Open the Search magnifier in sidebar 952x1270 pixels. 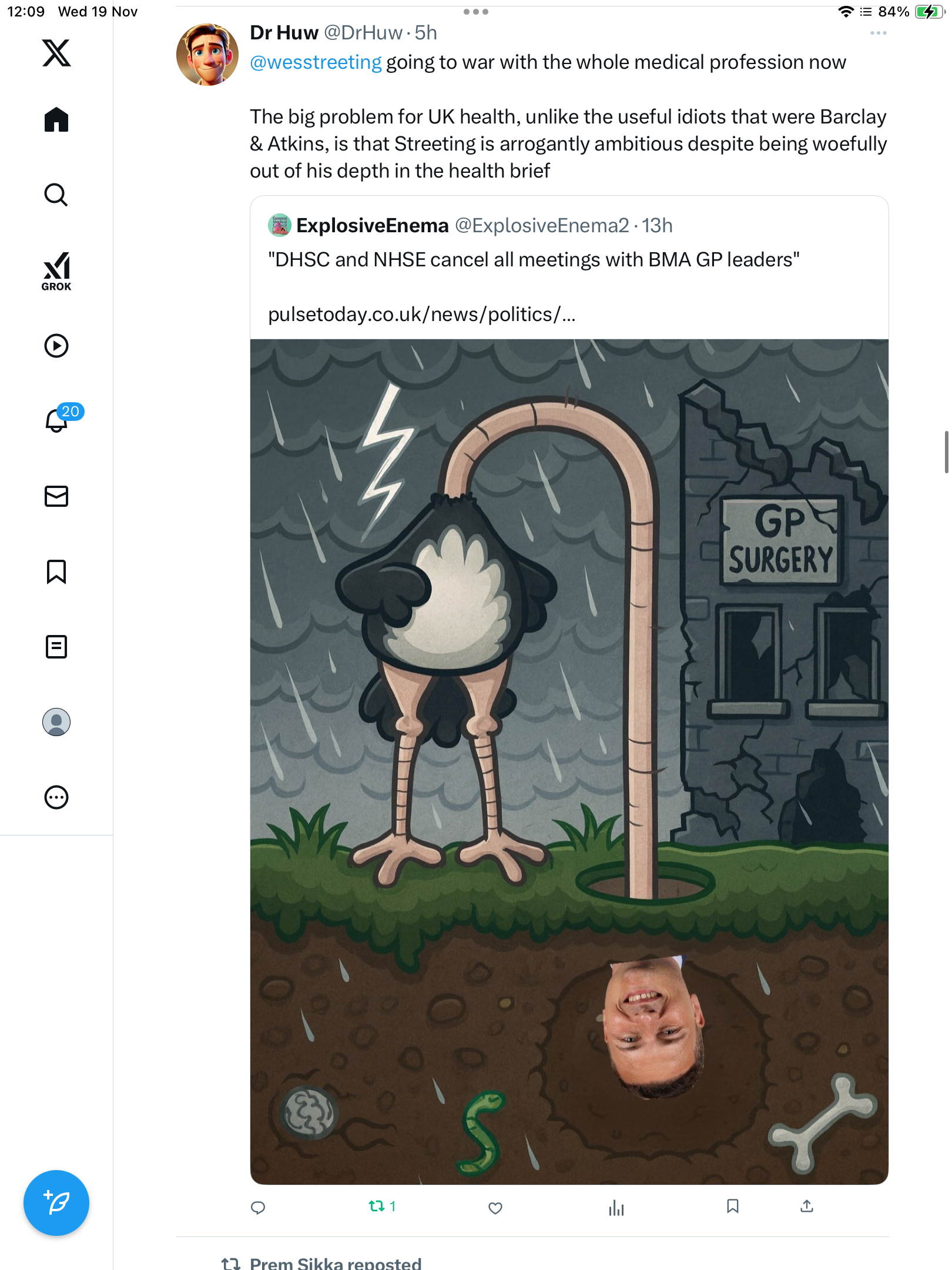point(56,195)
